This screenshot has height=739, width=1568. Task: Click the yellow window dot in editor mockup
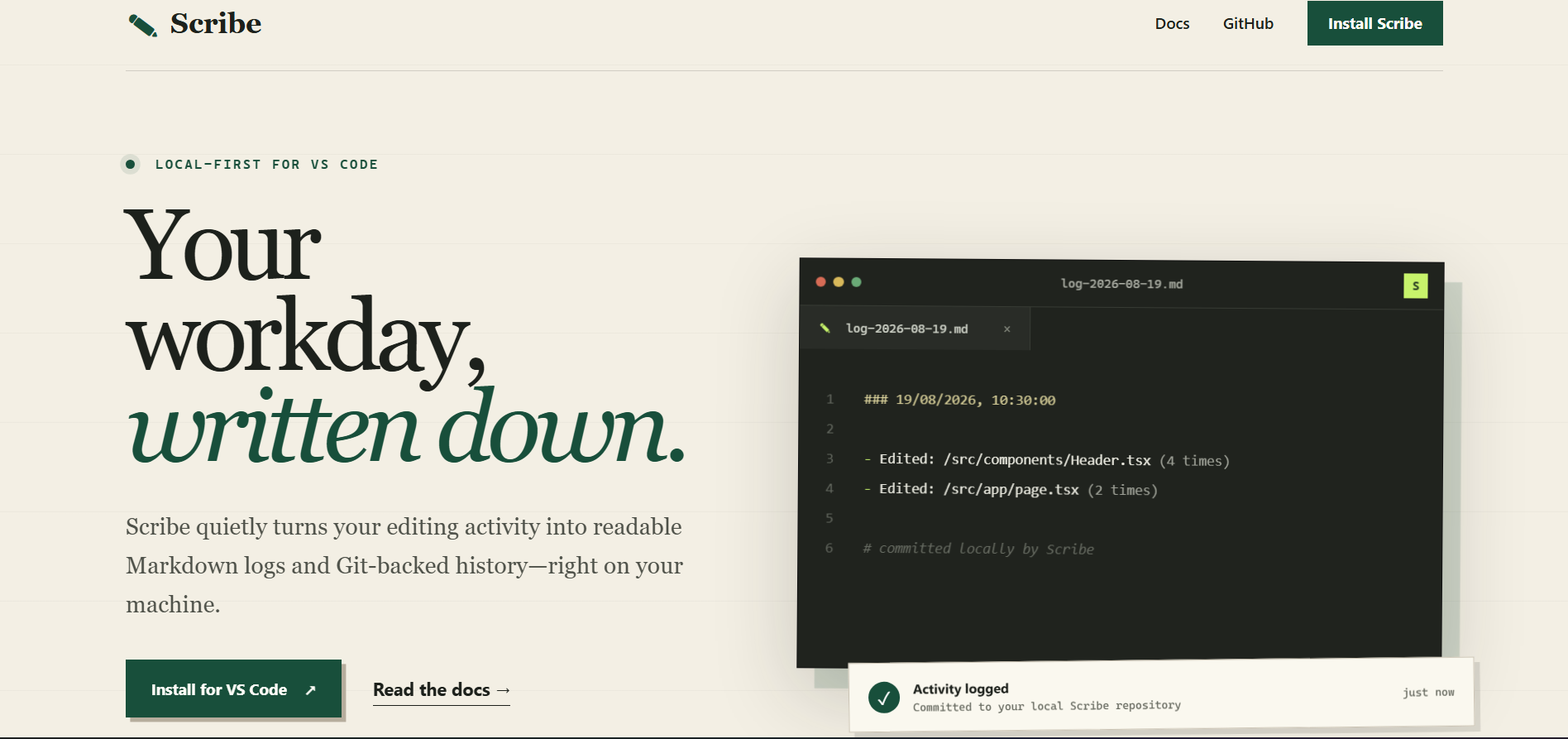839,282
